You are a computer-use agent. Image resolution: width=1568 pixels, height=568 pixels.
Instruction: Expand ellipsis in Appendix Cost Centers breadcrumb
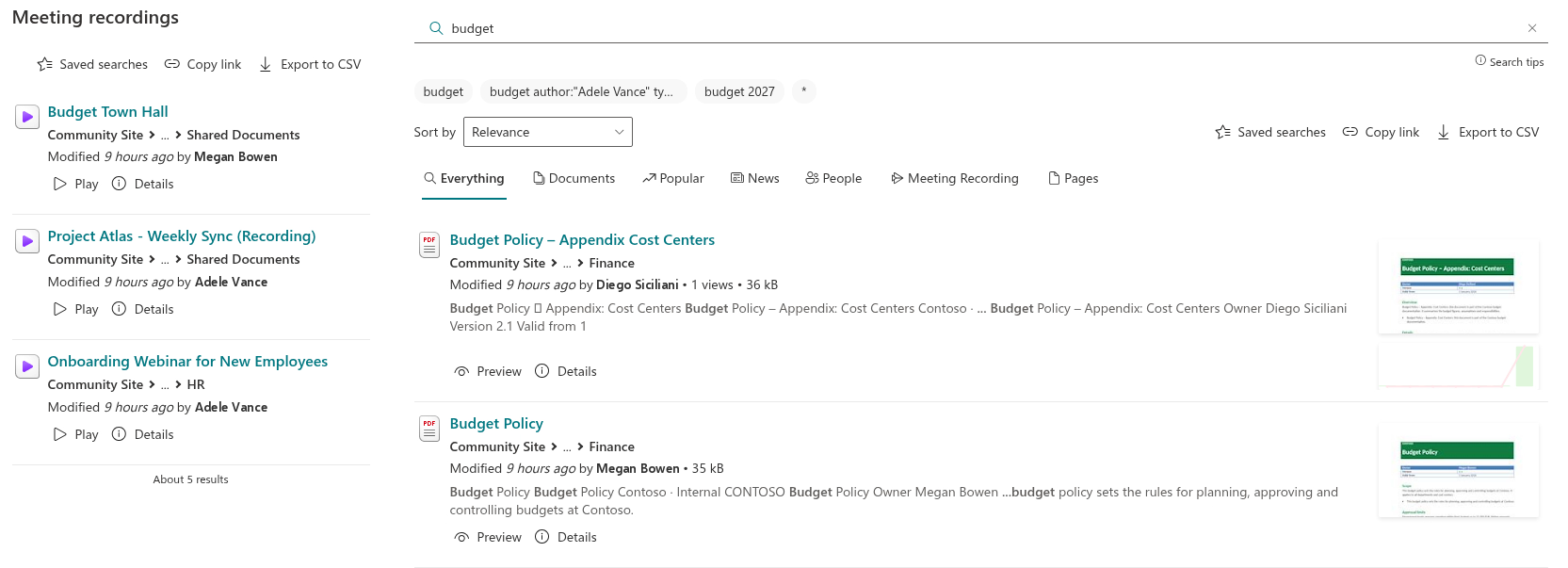pyautogui.click(x=567, y=264)
